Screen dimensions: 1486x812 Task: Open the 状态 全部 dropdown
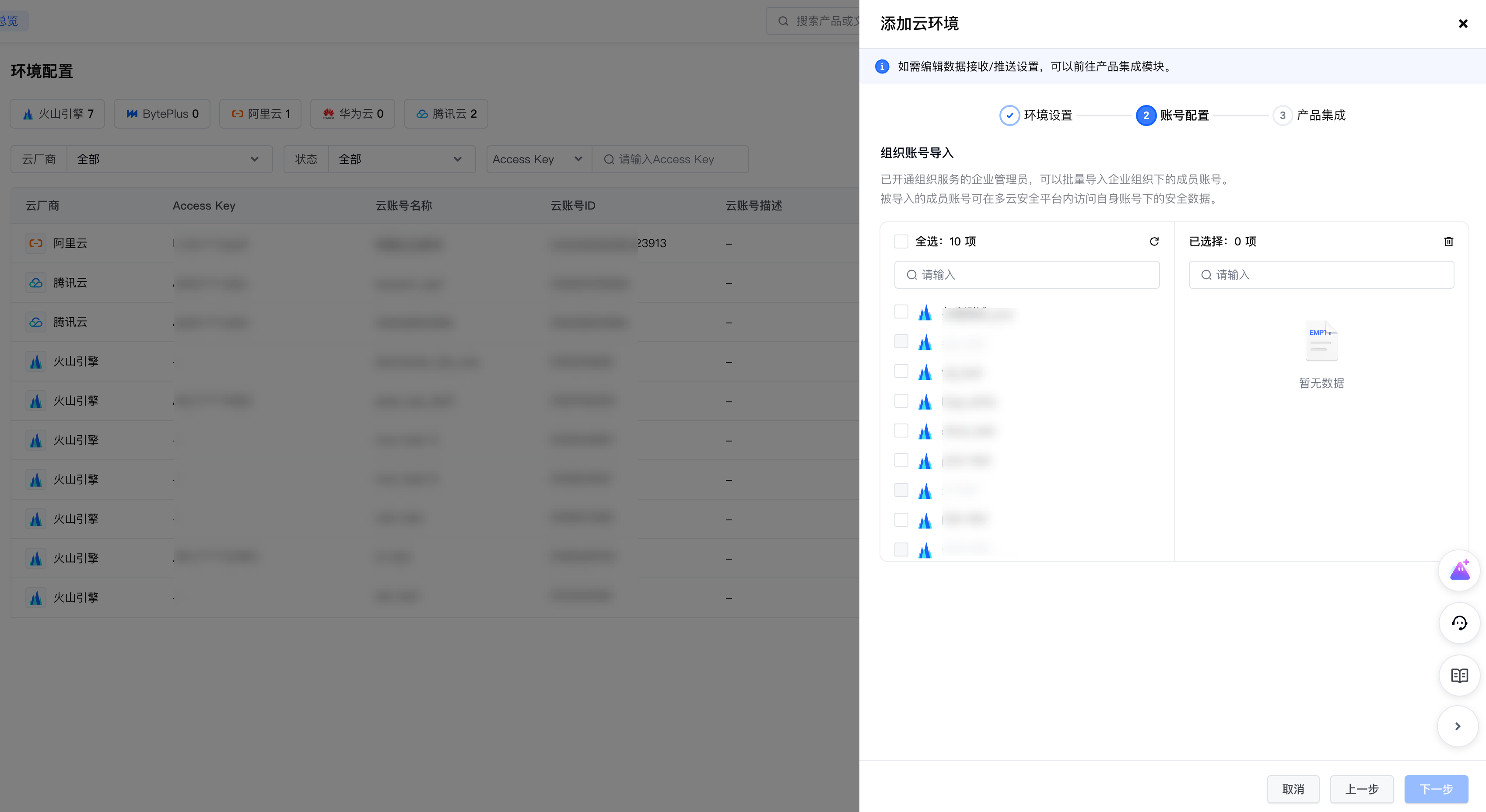pos(401,159)
